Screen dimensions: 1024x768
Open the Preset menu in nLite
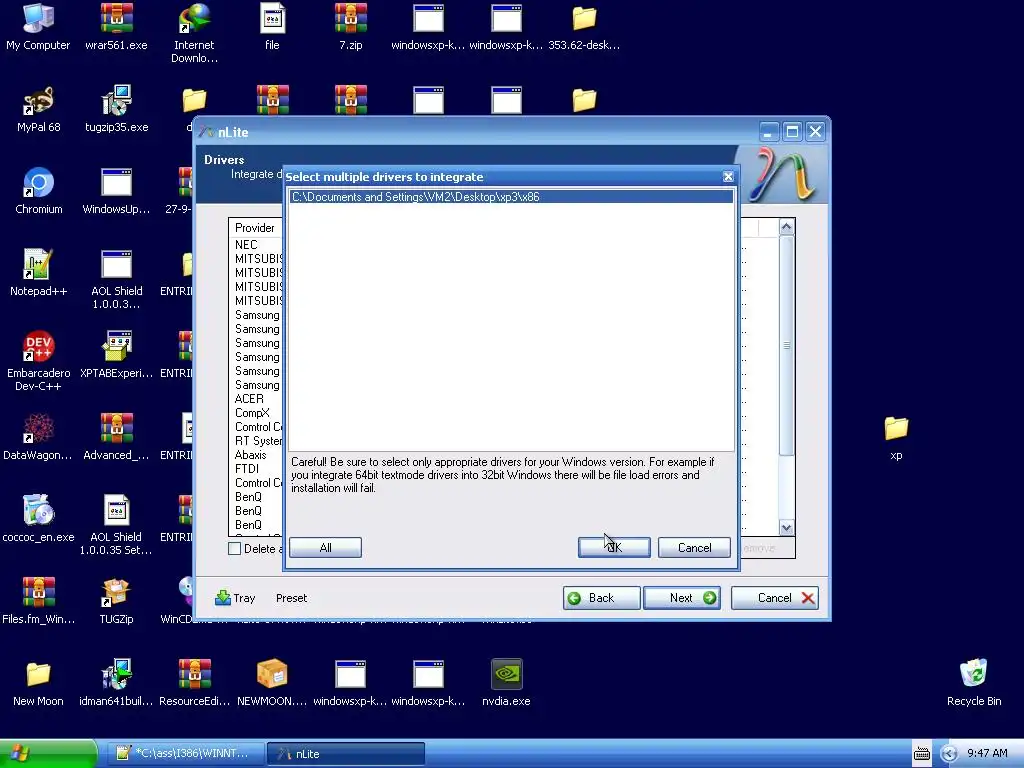point(291,598)
